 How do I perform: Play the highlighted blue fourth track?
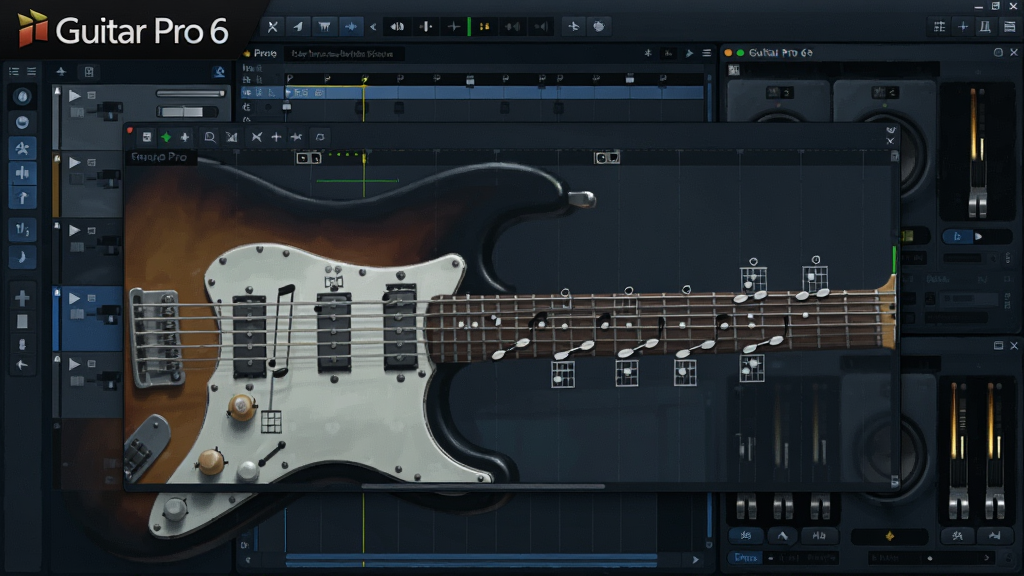74,298
